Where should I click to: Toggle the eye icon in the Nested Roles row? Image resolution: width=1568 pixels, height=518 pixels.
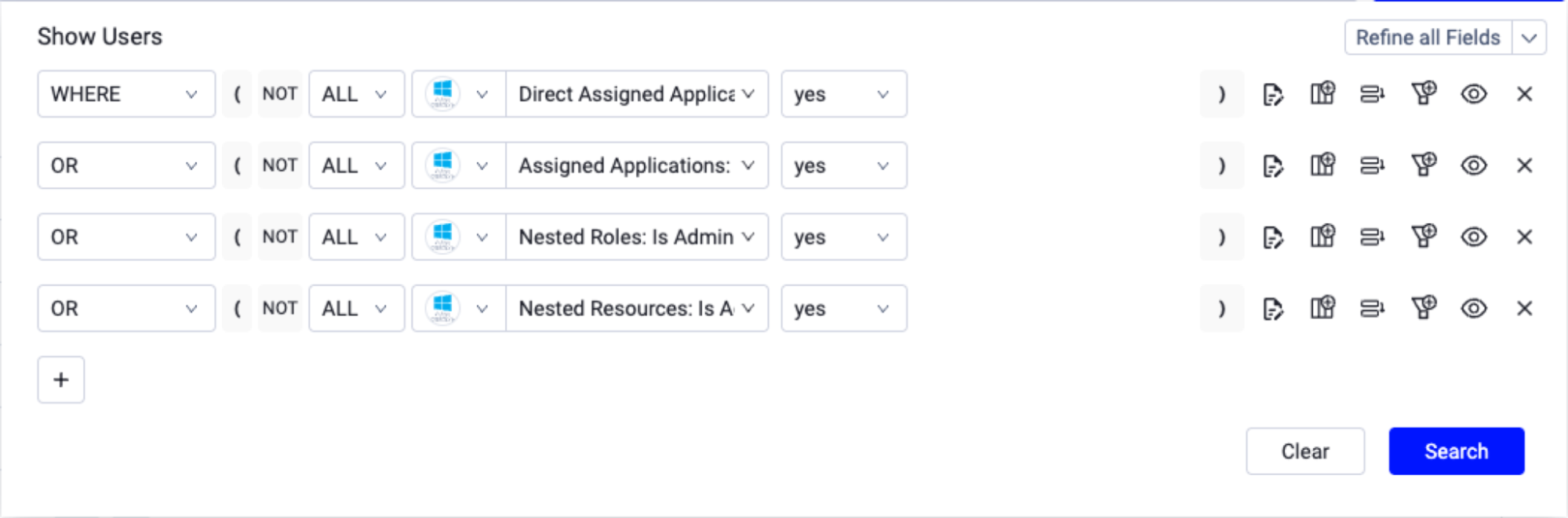pos(1474,237)
